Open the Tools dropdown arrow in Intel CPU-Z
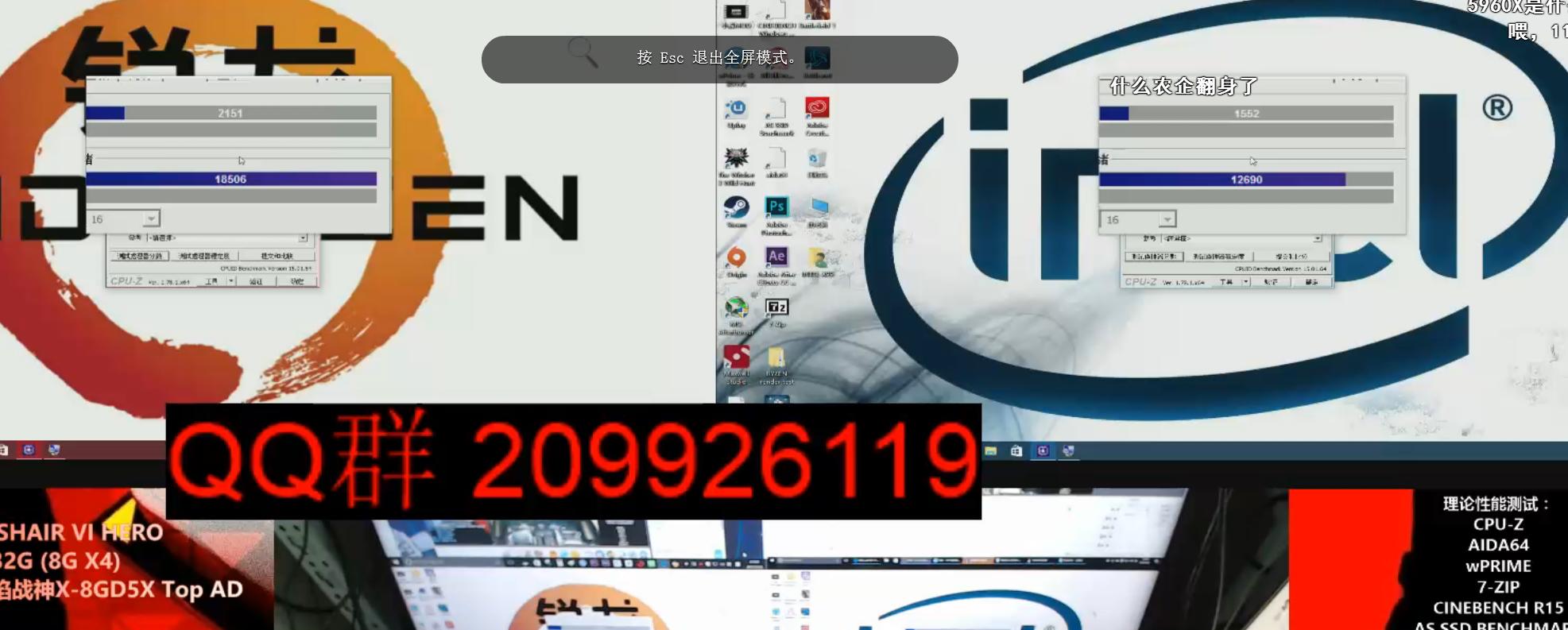This screenshot has width=1568, height=630. click(1246, 282)
